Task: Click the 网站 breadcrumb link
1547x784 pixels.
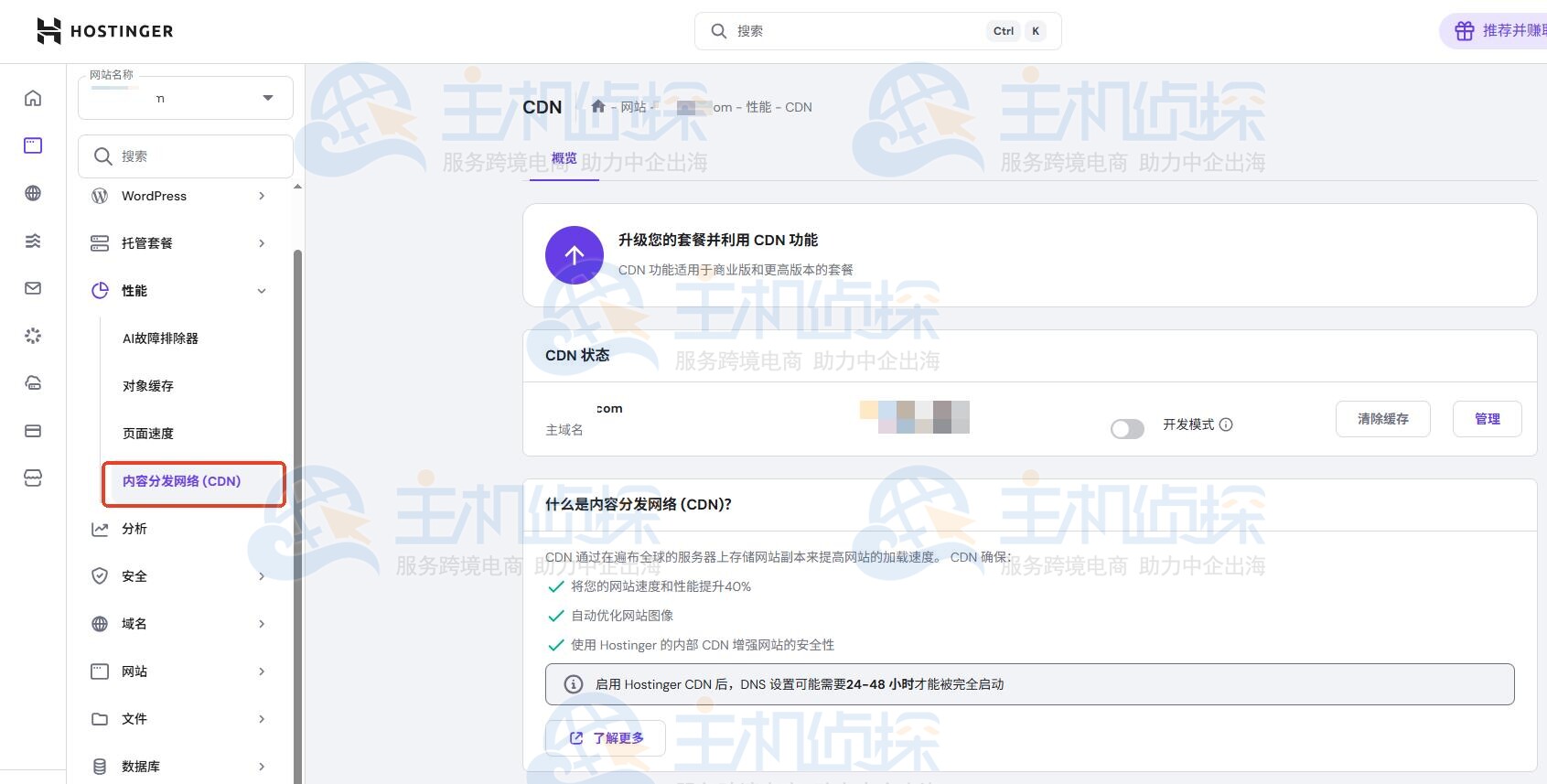Action: [x=633, y=107]
